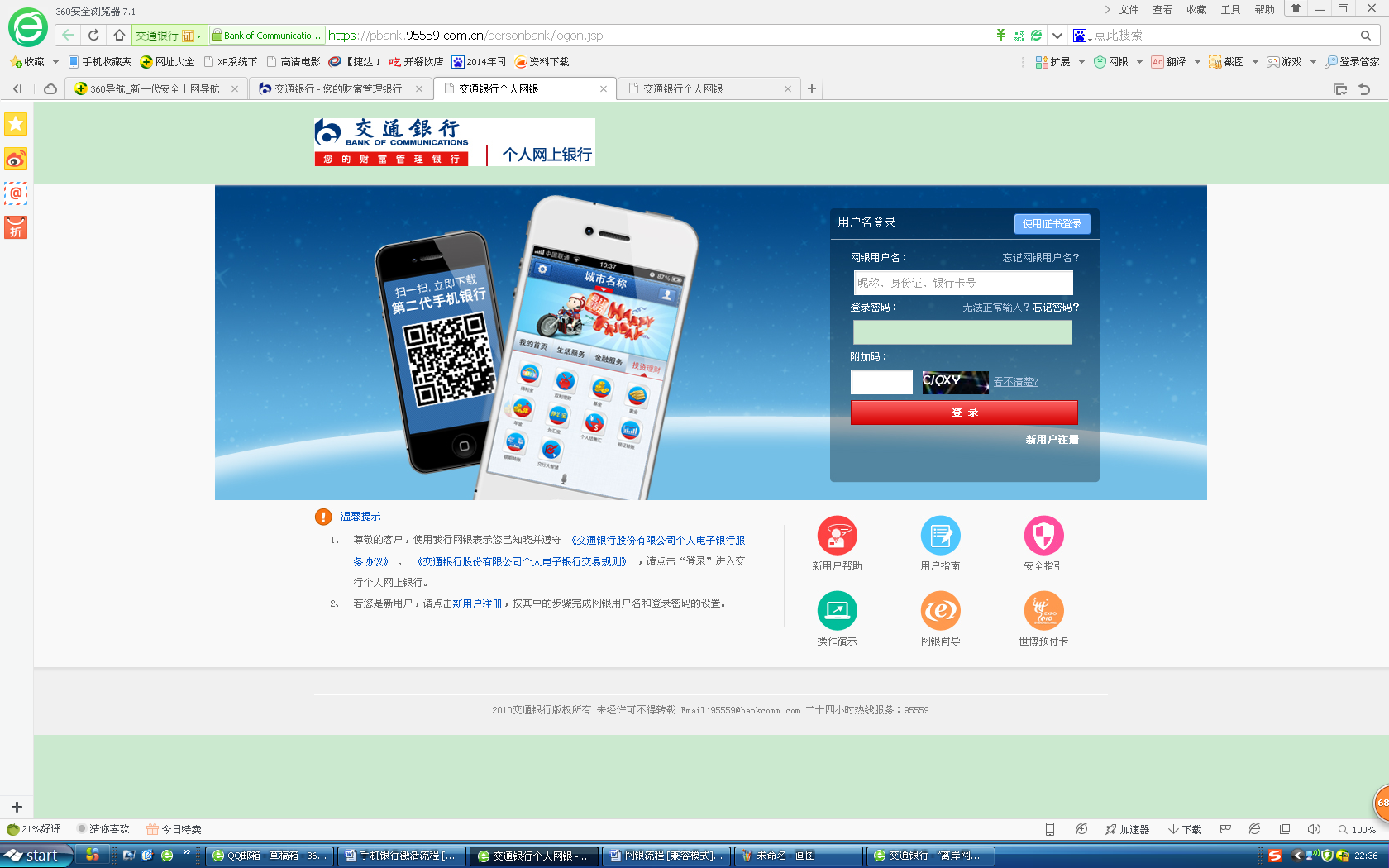1389x868 pixels.
Task: Open 手机收藏夹 bookmark
Action: point(99,62)
